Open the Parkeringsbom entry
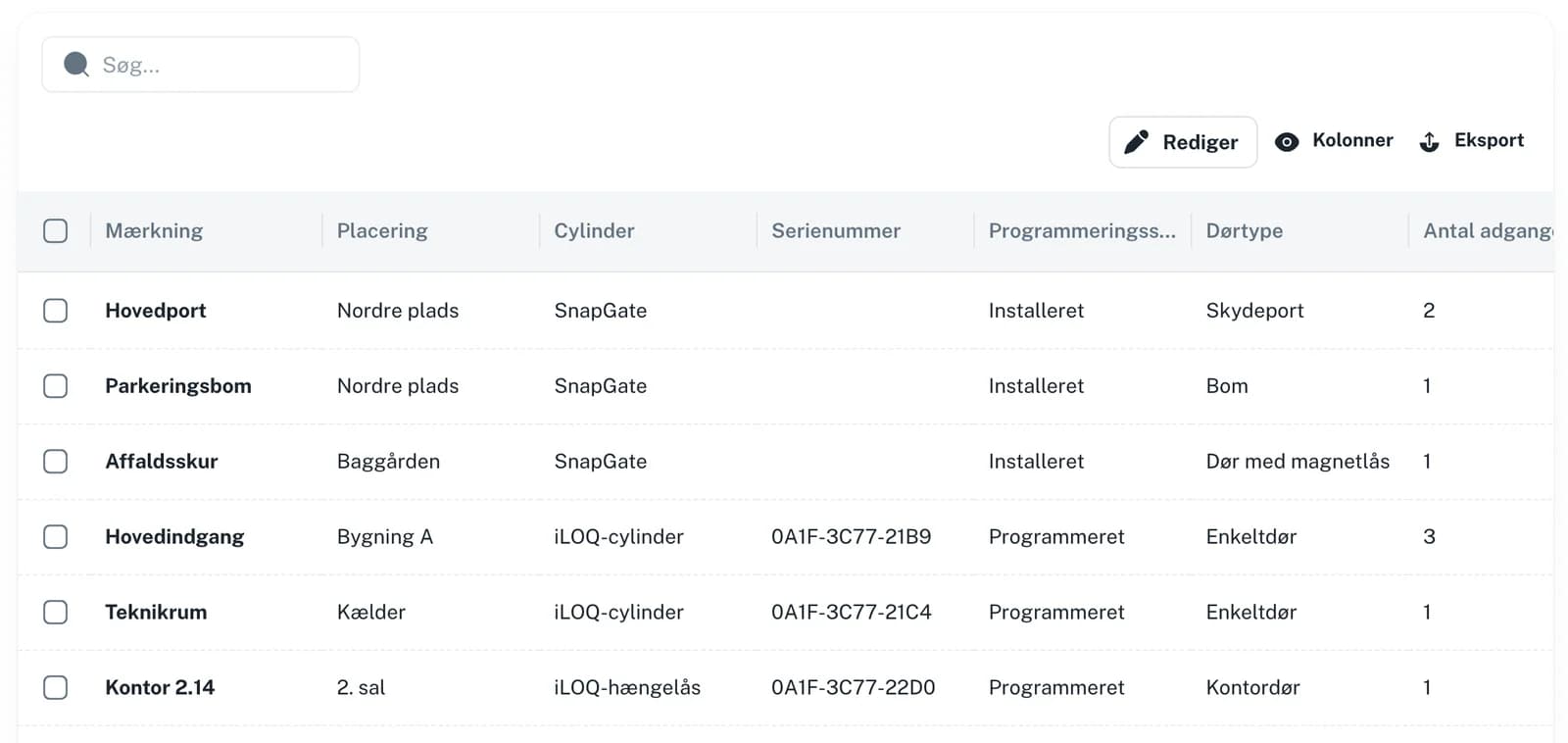 pyautogui.click(x=178, y=386)
